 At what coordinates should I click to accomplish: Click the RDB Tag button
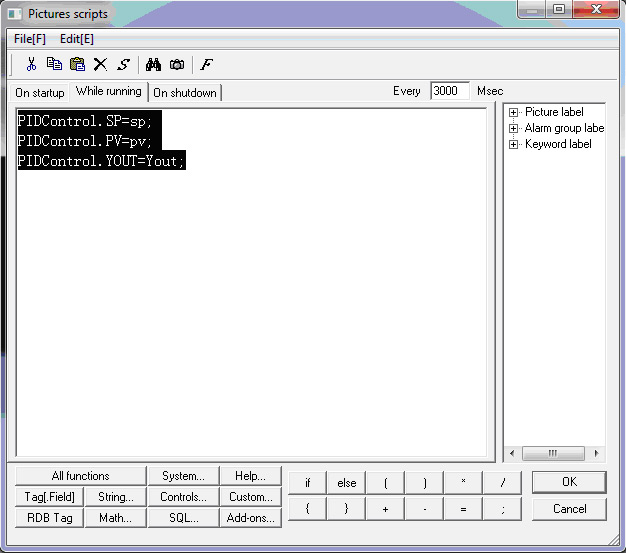[x=50, y=518]
